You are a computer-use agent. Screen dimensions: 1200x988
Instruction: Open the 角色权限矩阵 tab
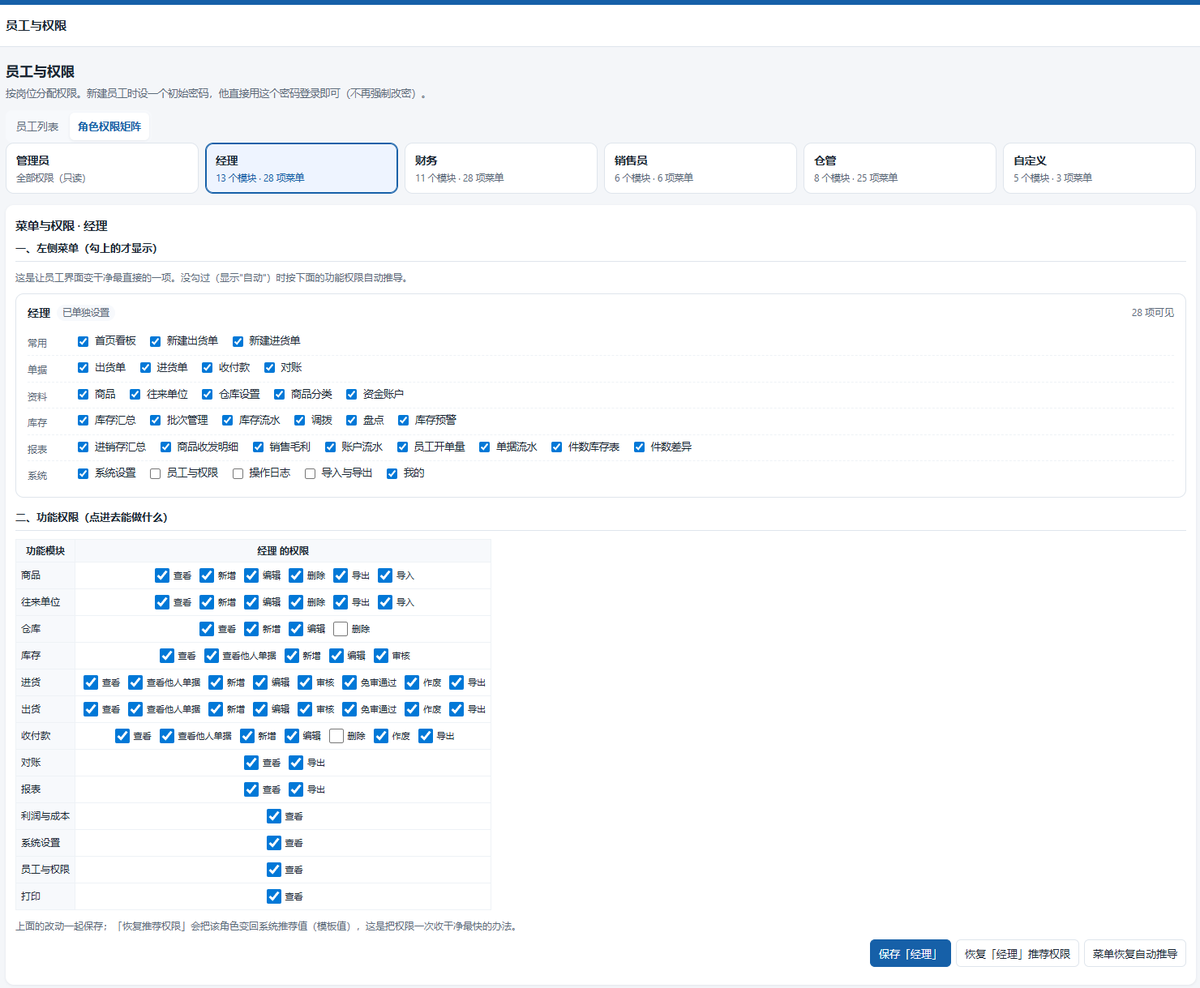[x=109, y=127]
